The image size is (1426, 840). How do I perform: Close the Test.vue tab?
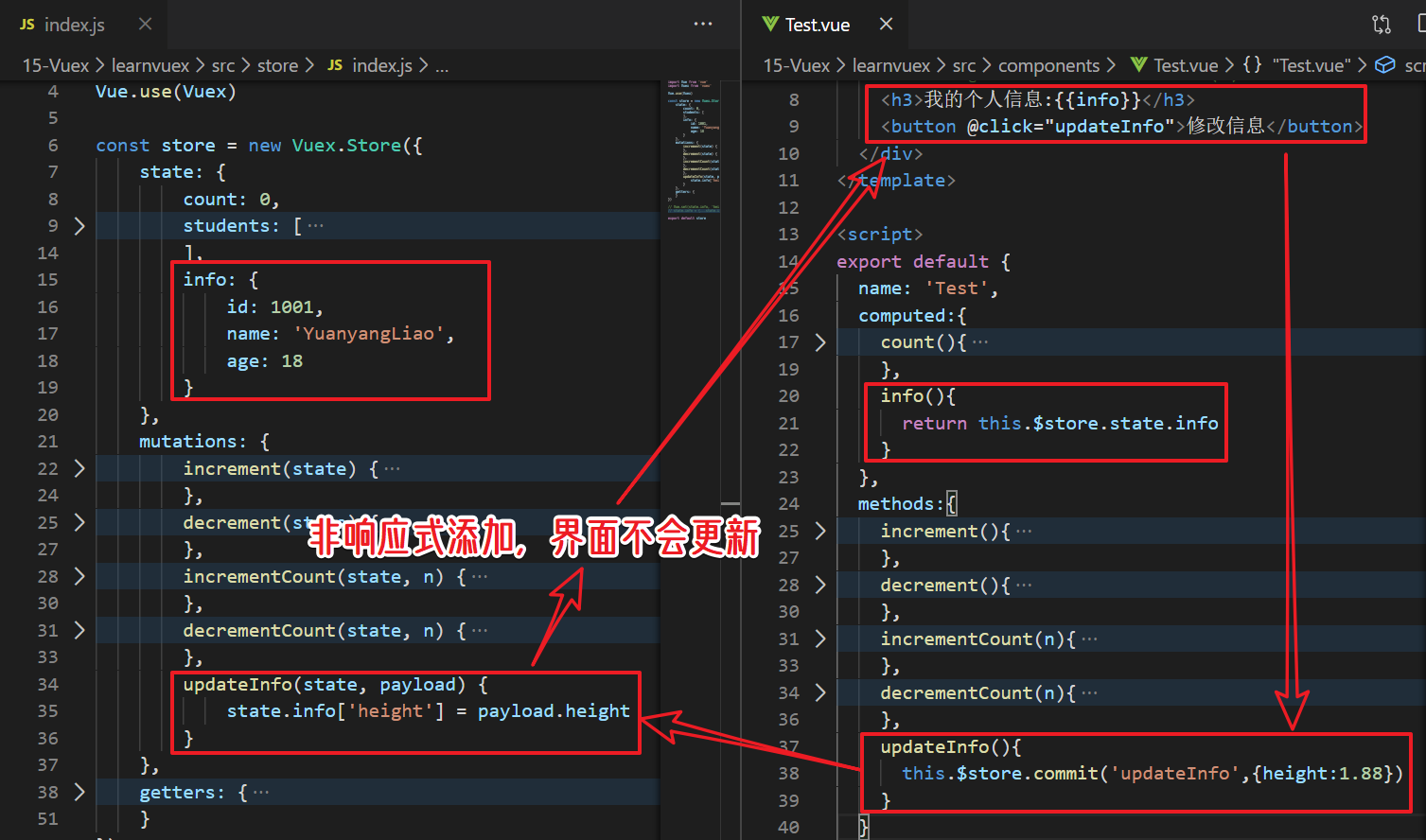pyautogui.click(x=886, y=24)
